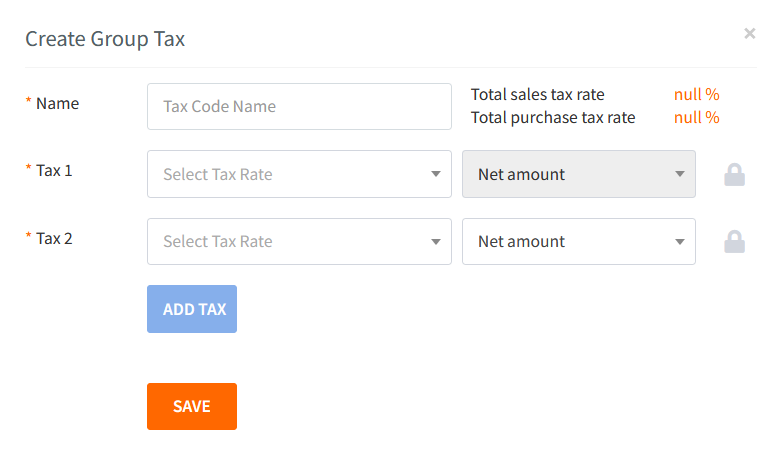The width and height of the screenshot is (782, 453).
Task: Click the Total sales tax rate value
Action: click(696, 95)
